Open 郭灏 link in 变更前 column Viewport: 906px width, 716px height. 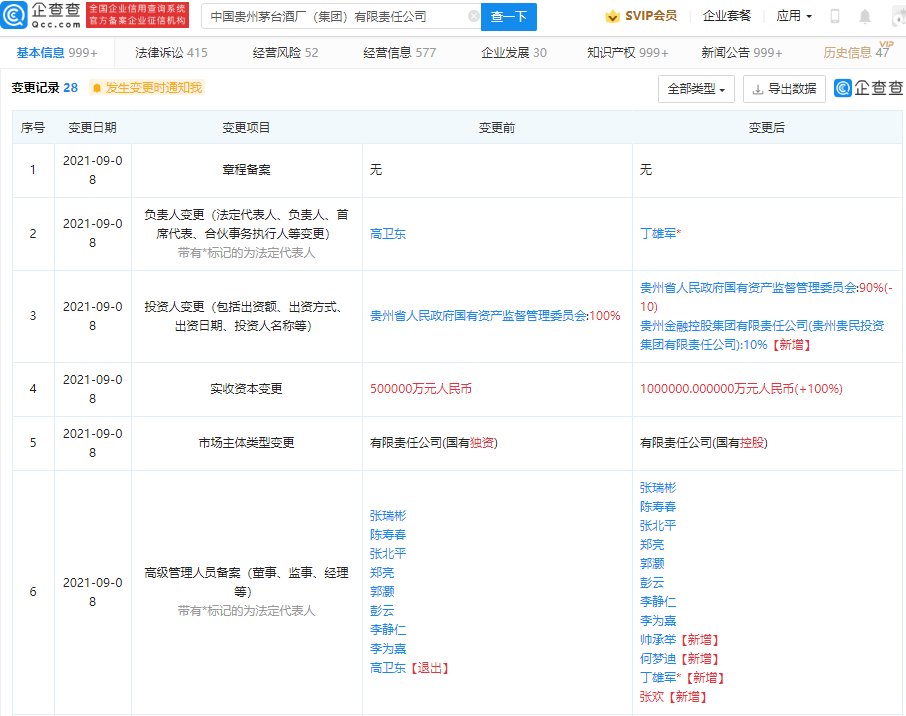tap(382, 591)
